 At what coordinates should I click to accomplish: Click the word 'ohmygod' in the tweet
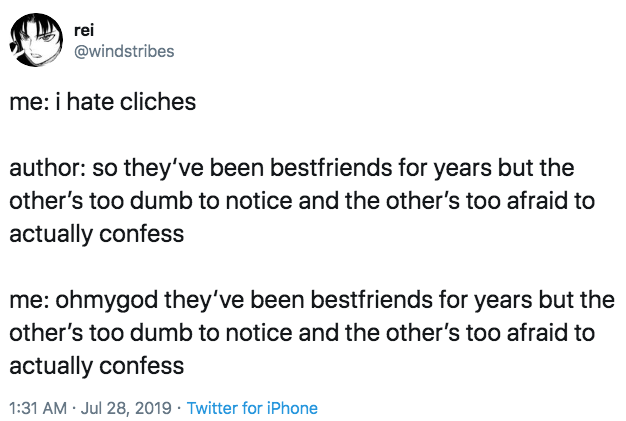107,300
